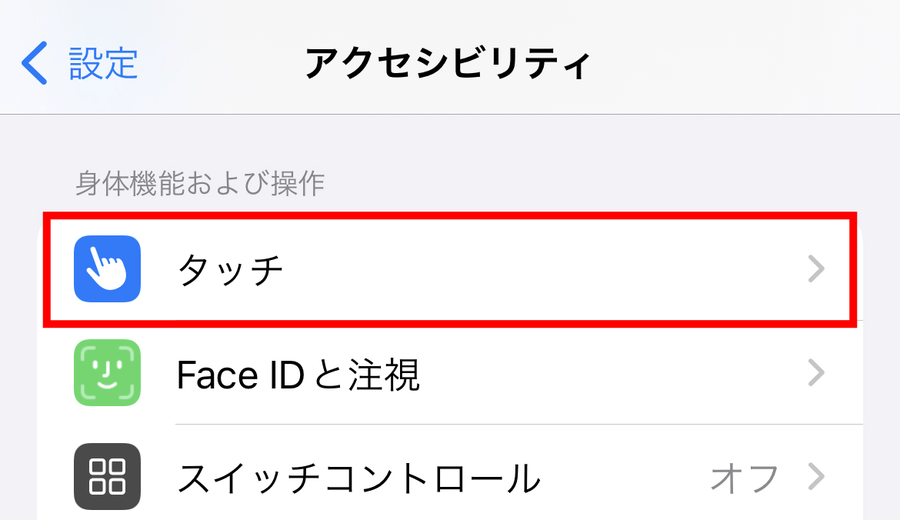Tap blank space in the タッチ row

[x=550, y=270]
